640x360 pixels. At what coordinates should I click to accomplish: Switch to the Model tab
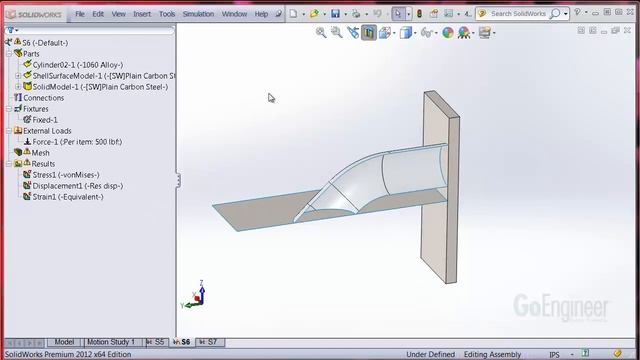click(64, 342)
